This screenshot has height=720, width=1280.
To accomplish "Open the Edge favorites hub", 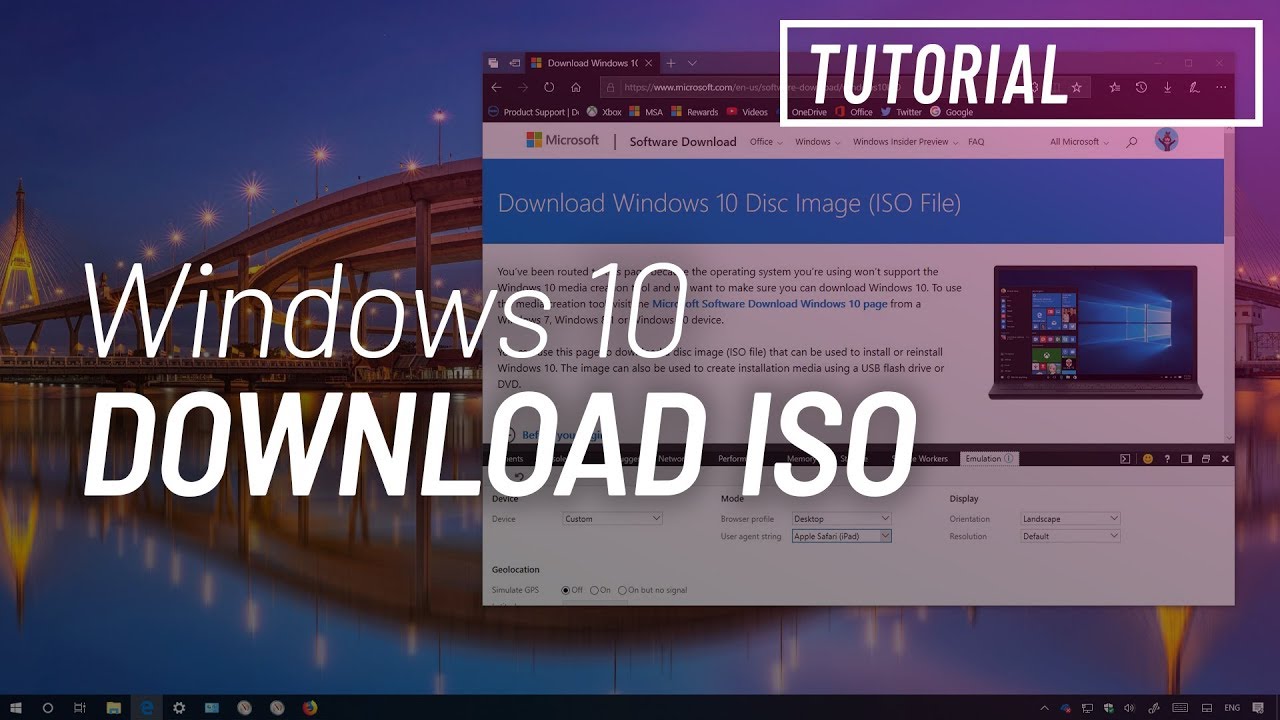I will [x=1115, y=87].
